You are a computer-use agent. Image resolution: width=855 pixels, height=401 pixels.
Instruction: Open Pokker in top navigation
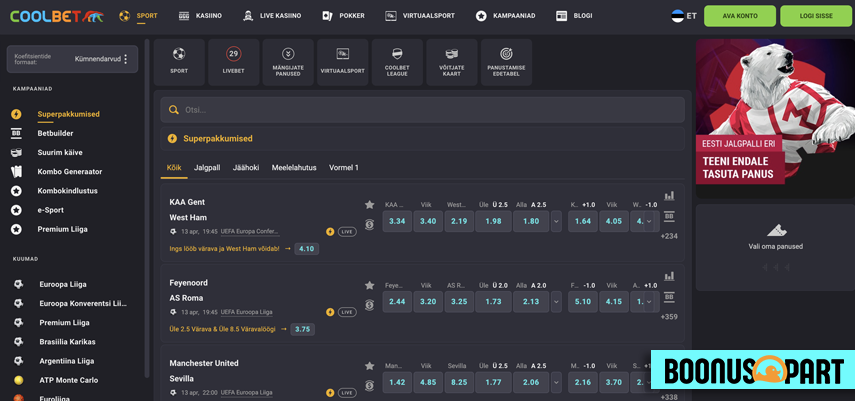(343, 16)
